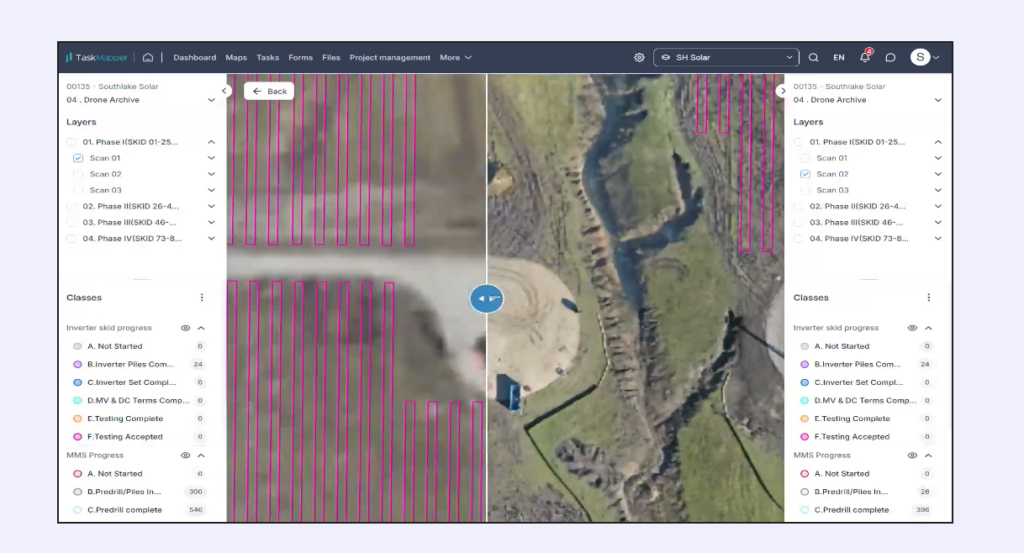Click the search magnifier icon
Screen dimensions: 1024x553
(813, 58)
